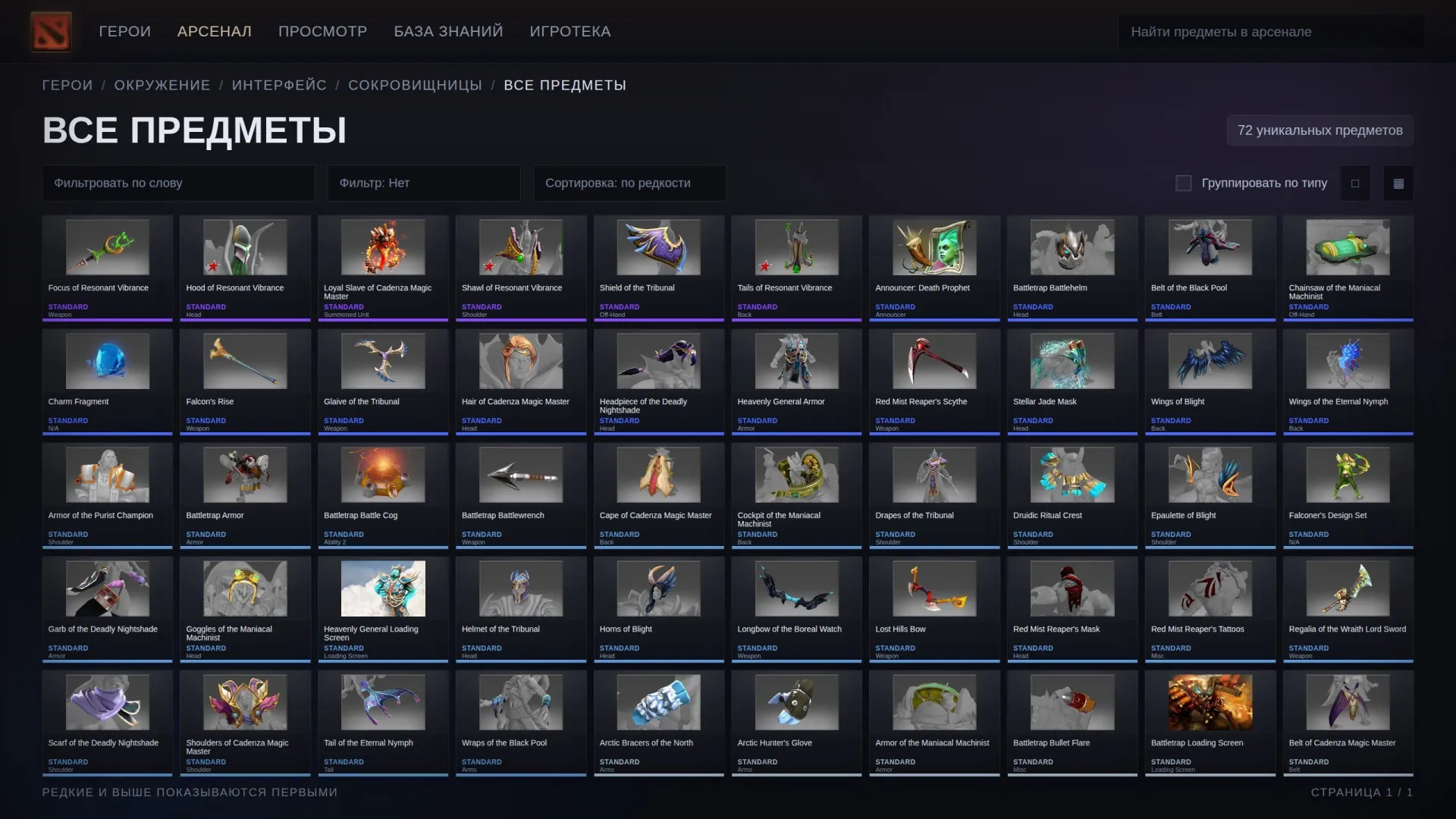Switch to the large single-tile view icon
The width and height of the screenshot is (1456, 819).
coord(1355,184)
